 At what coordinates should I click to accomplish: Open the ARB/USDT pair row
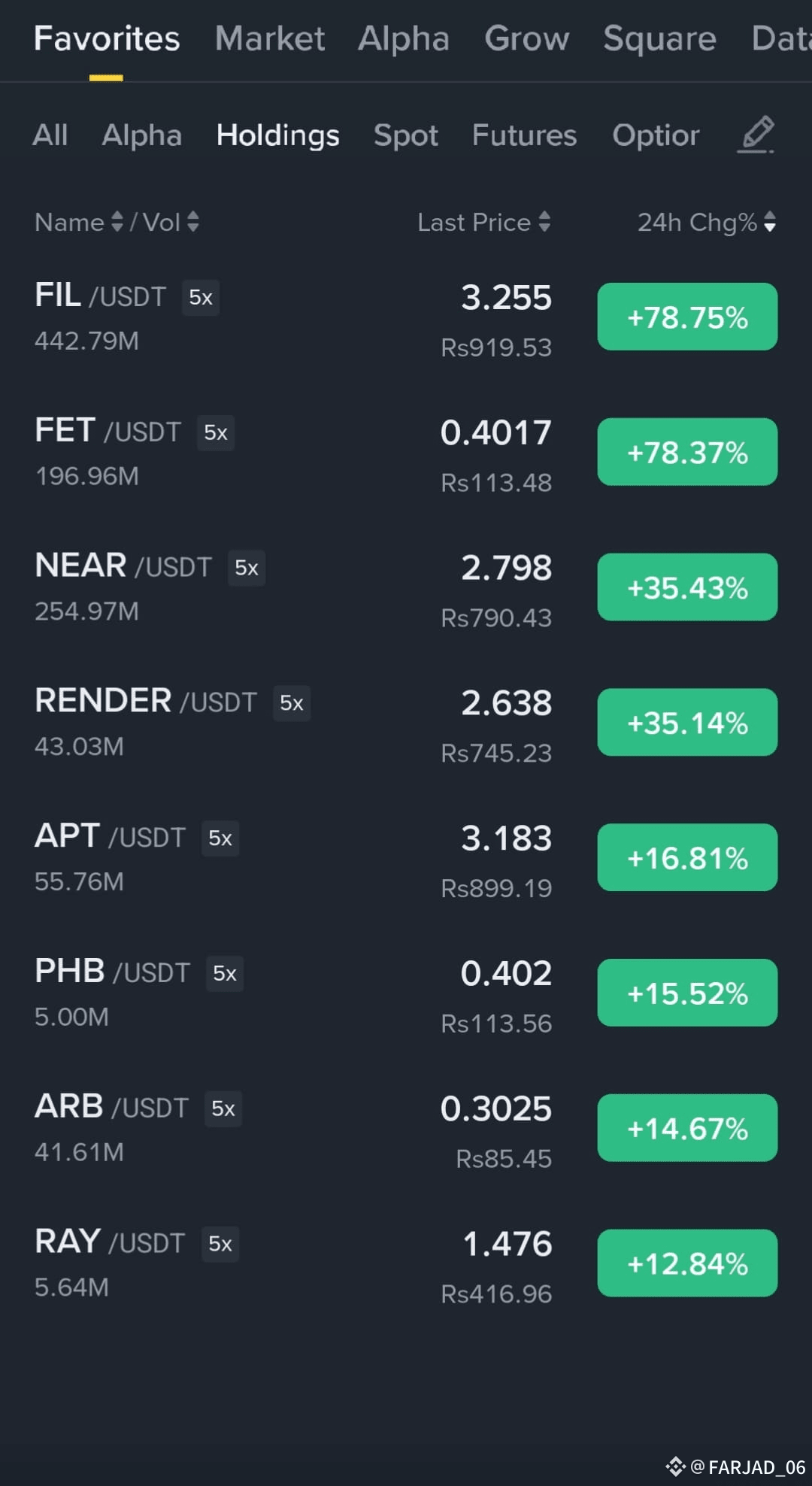[406, 1128]
